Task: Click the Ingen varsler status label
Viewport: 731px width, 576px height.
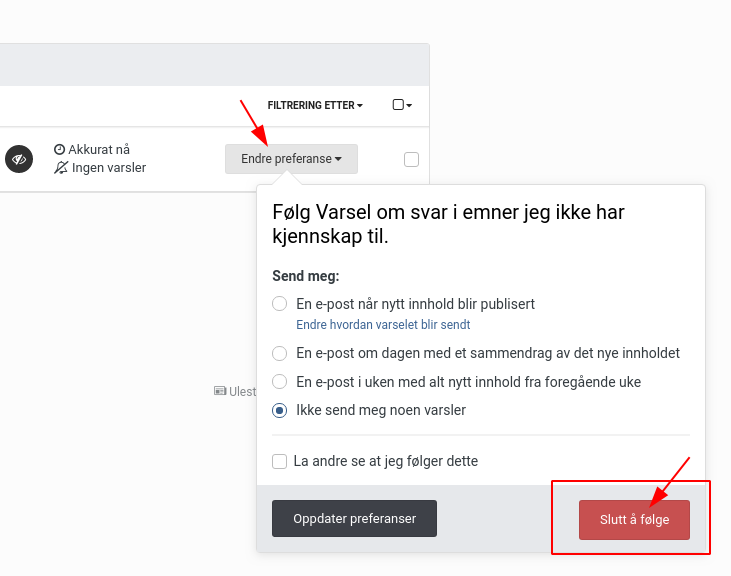Action: coord(109,168)
